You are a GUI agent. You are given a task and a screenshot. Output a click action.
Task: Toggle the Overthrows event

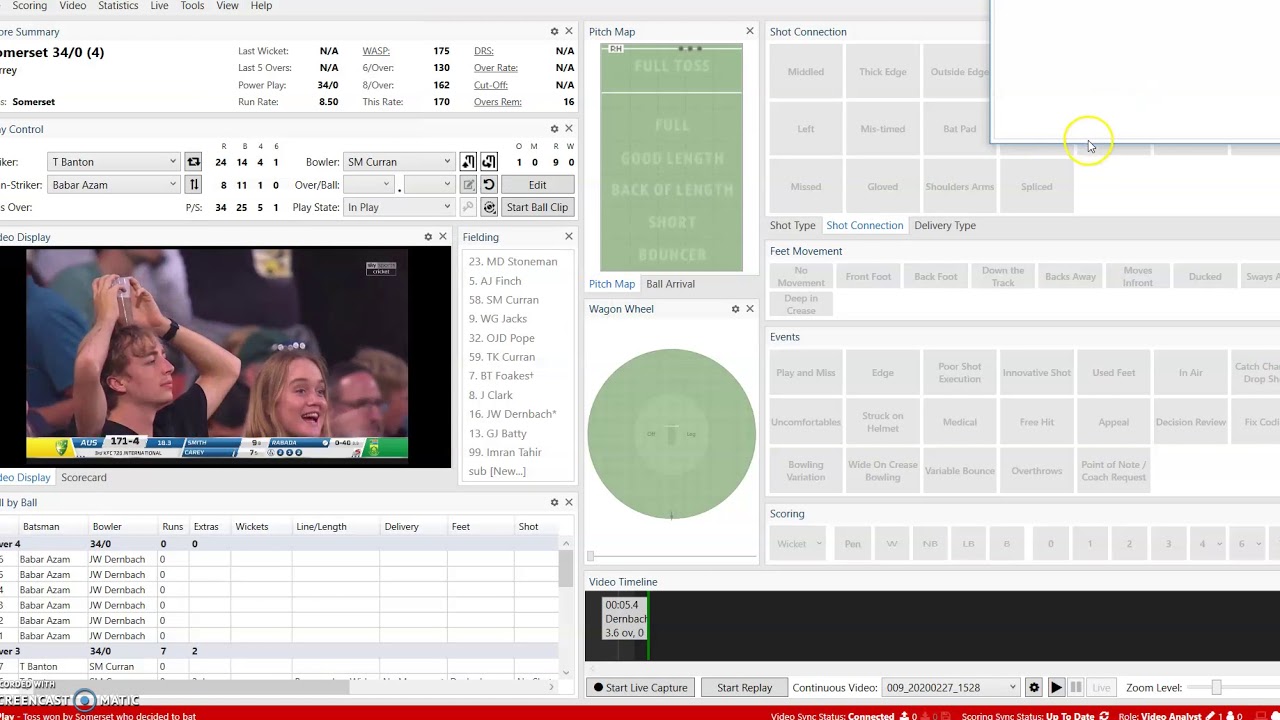tap(1037, 471)
